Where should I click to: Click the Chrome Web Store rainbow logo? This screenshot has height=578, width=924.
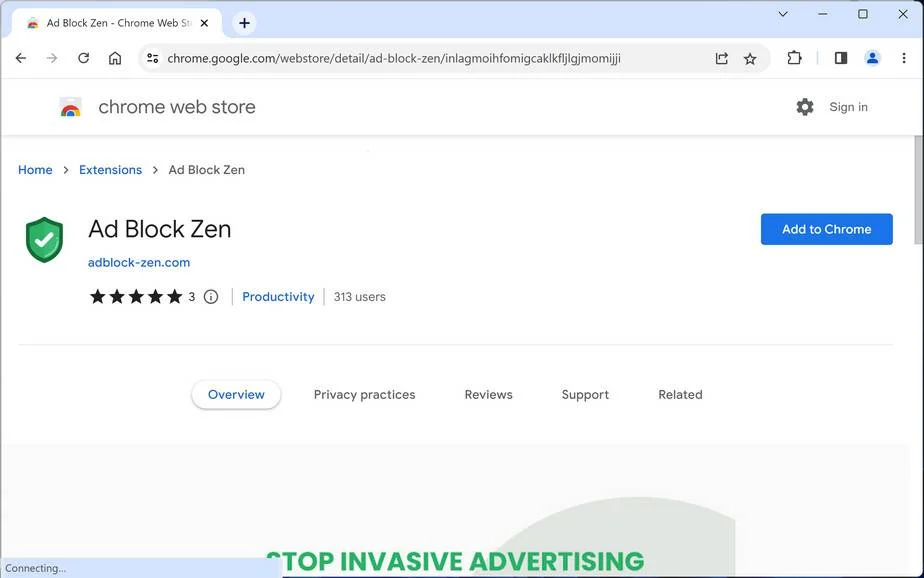tap(70, 107)
